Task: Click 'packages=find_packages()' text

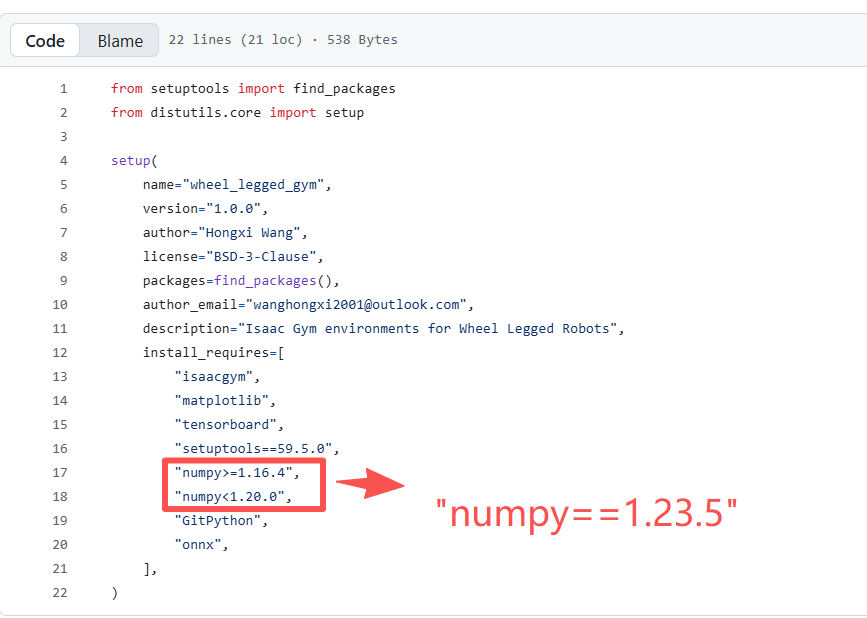Action: point(238,281)
